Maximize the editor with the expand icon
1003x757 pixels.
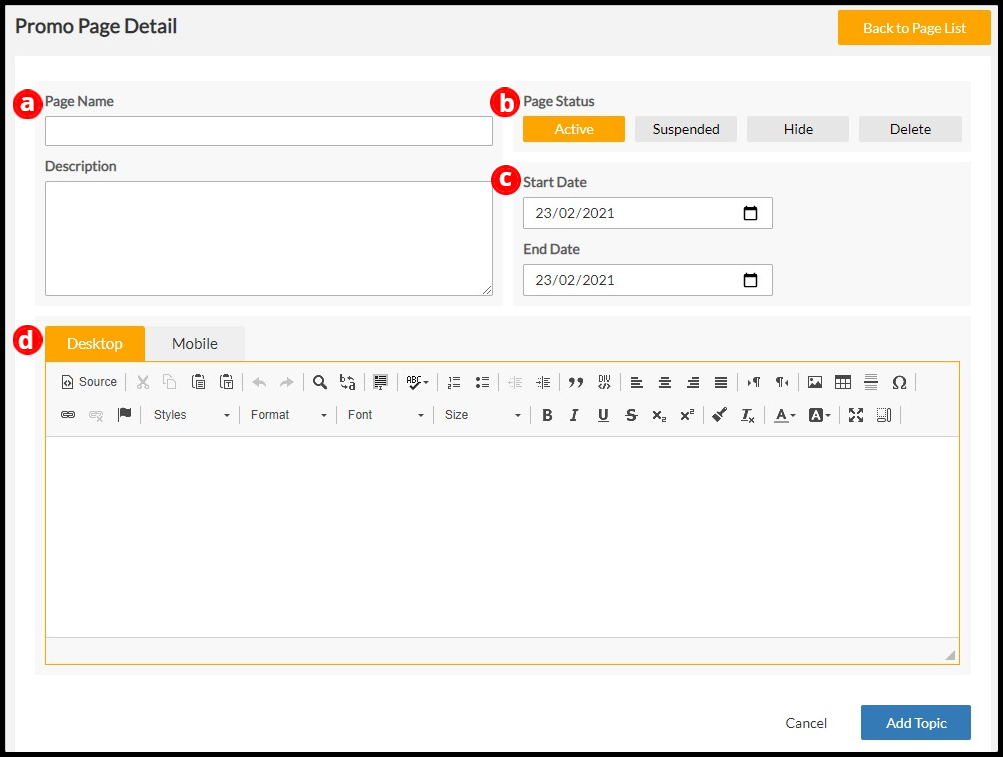[x=856, y=415]
